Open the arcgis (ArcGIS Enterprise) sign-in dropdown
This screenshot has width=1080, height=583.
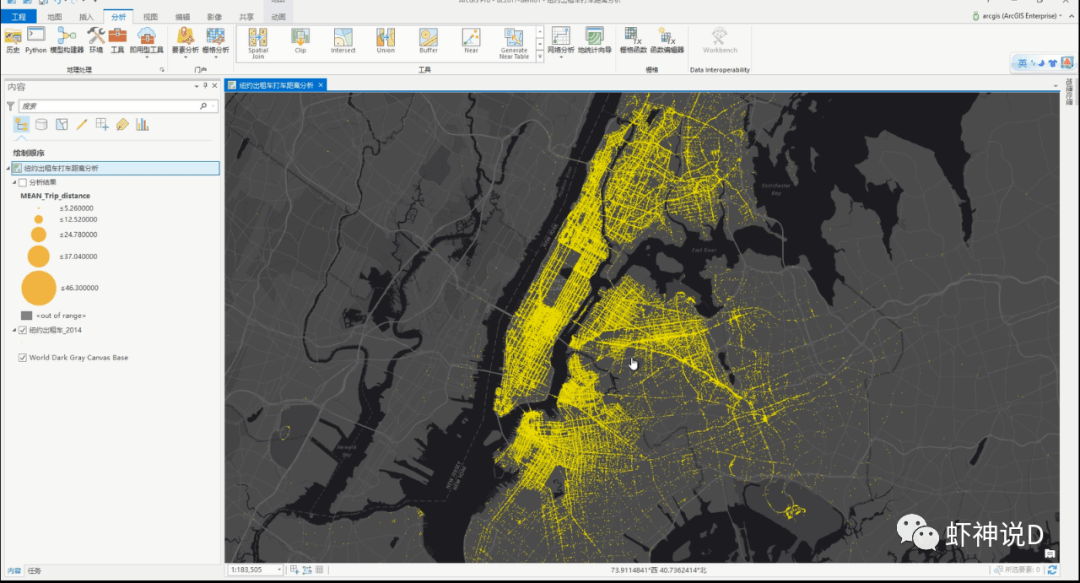pos(1018,16)
